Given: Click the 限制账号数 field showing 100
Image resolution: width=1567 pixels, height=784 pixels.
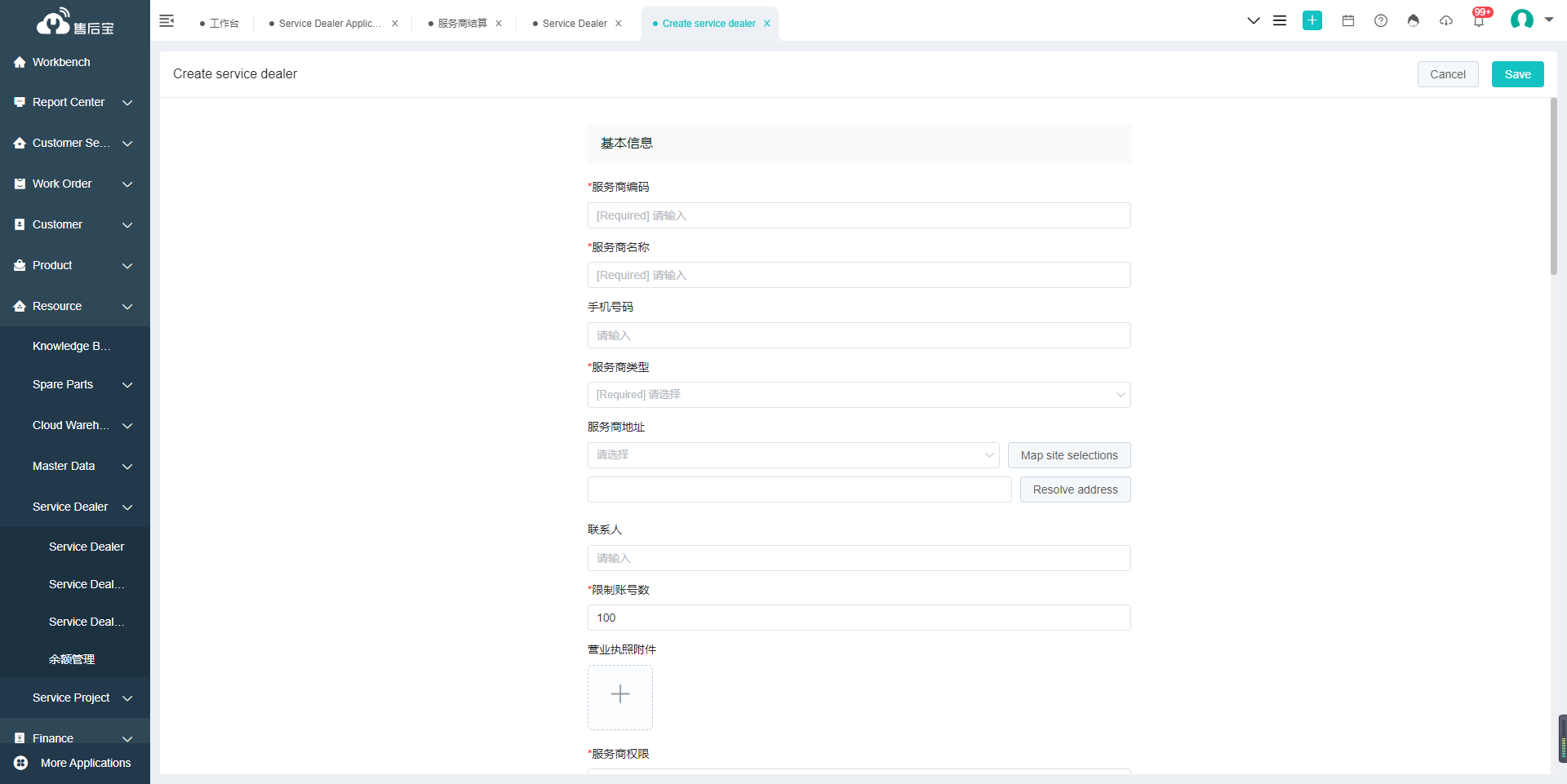Looking at the screenshot, I should click(859, 618).
